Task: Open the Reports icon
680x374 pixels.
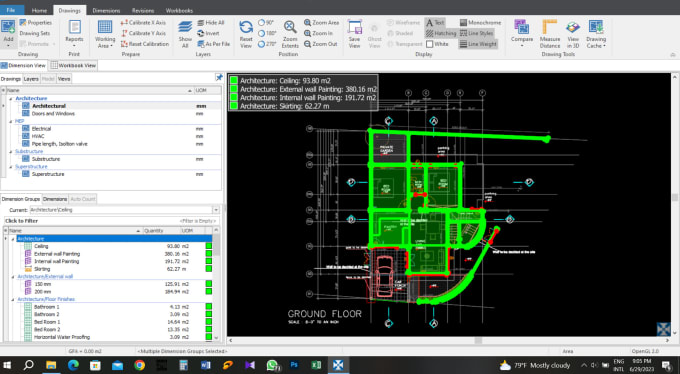Action: click(75, 27)
